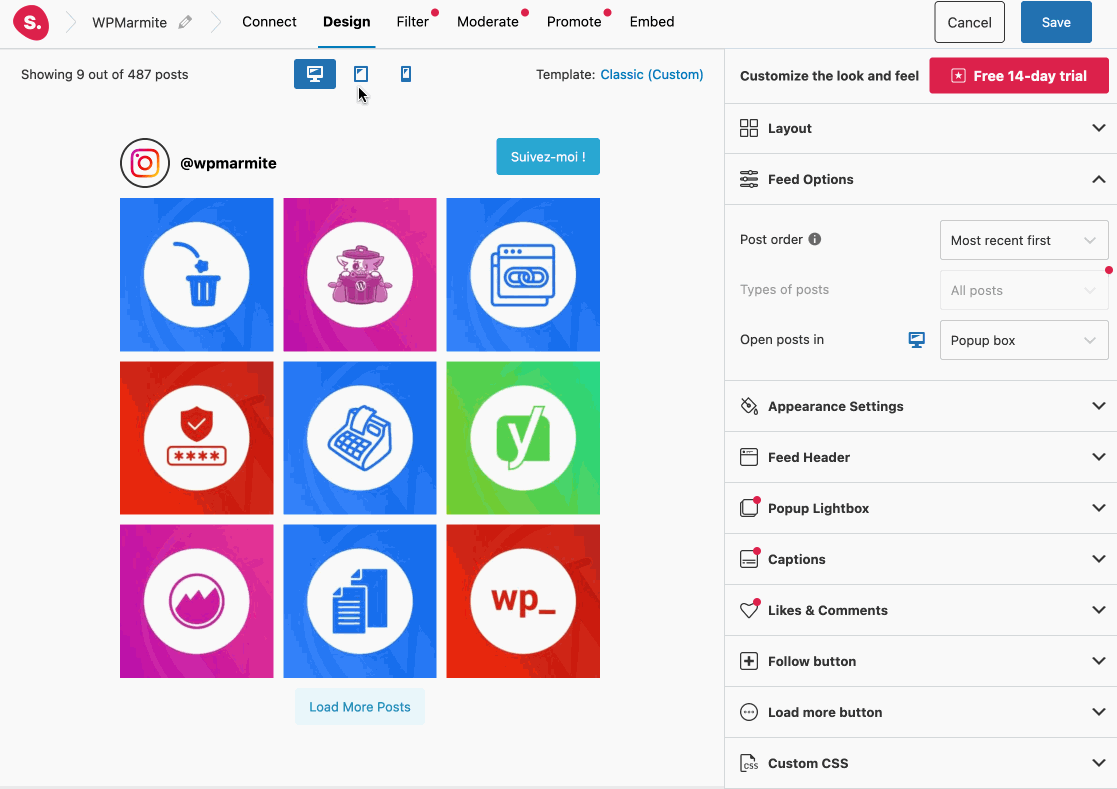Open the 'Open posts in' Popup box dropdown
Image resolution: width=1117 pixels, height=789 pixels.
pos(1024,340)
